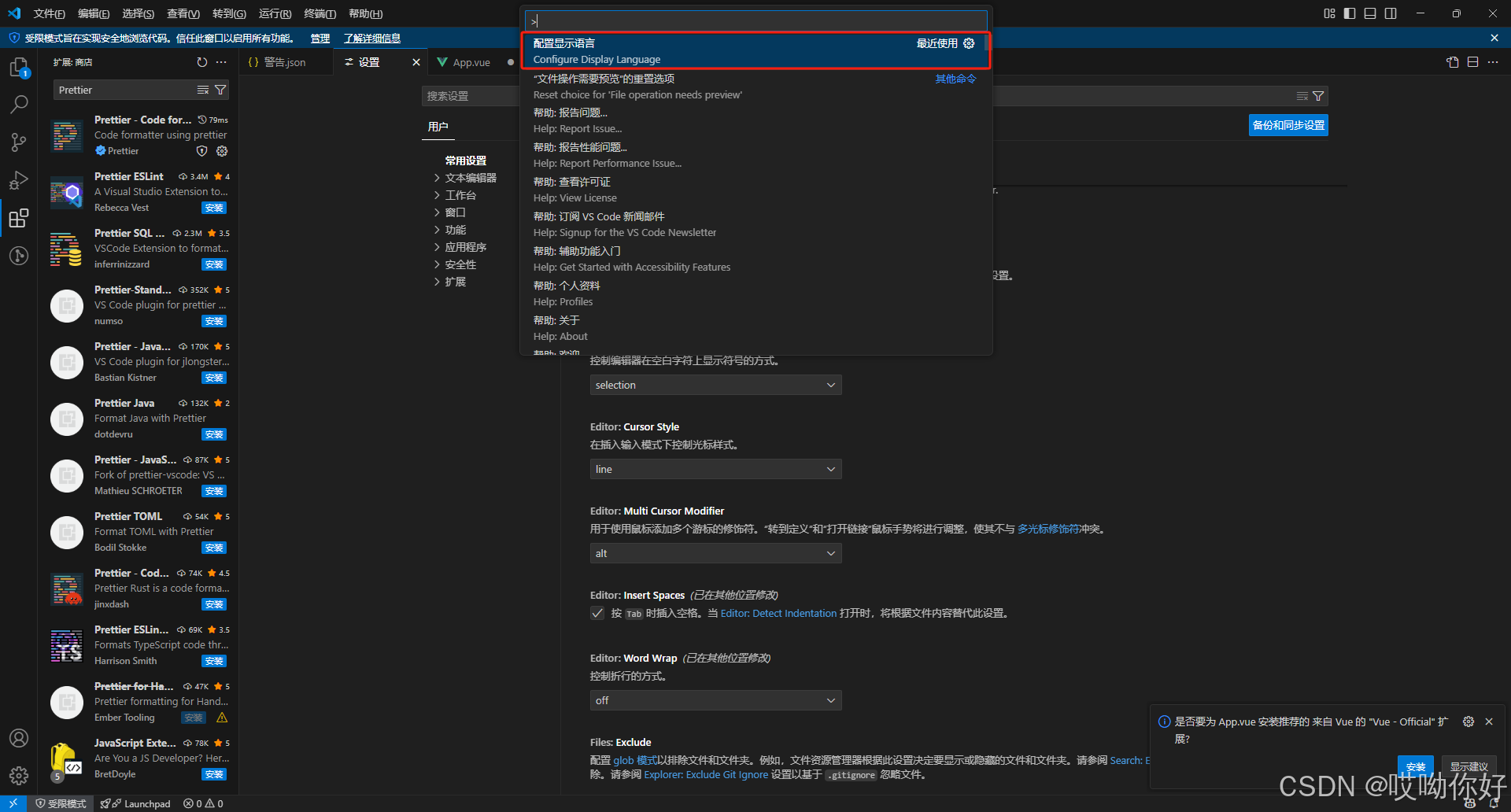Screen dimensions: 1511x812
Task: Dismiss the Vue extension recommendation notification
Action: click(x=1489, y=722)
